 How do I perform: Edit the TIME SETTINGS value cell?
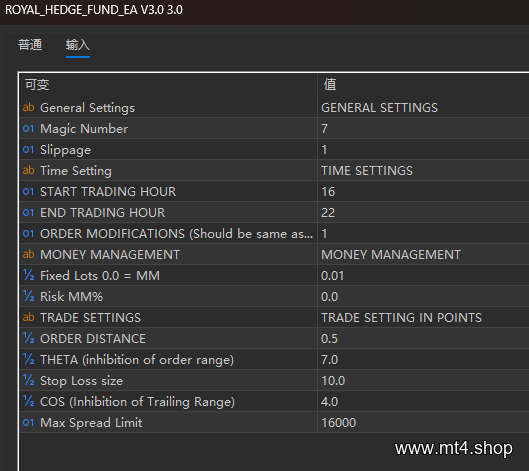point(423,170)
